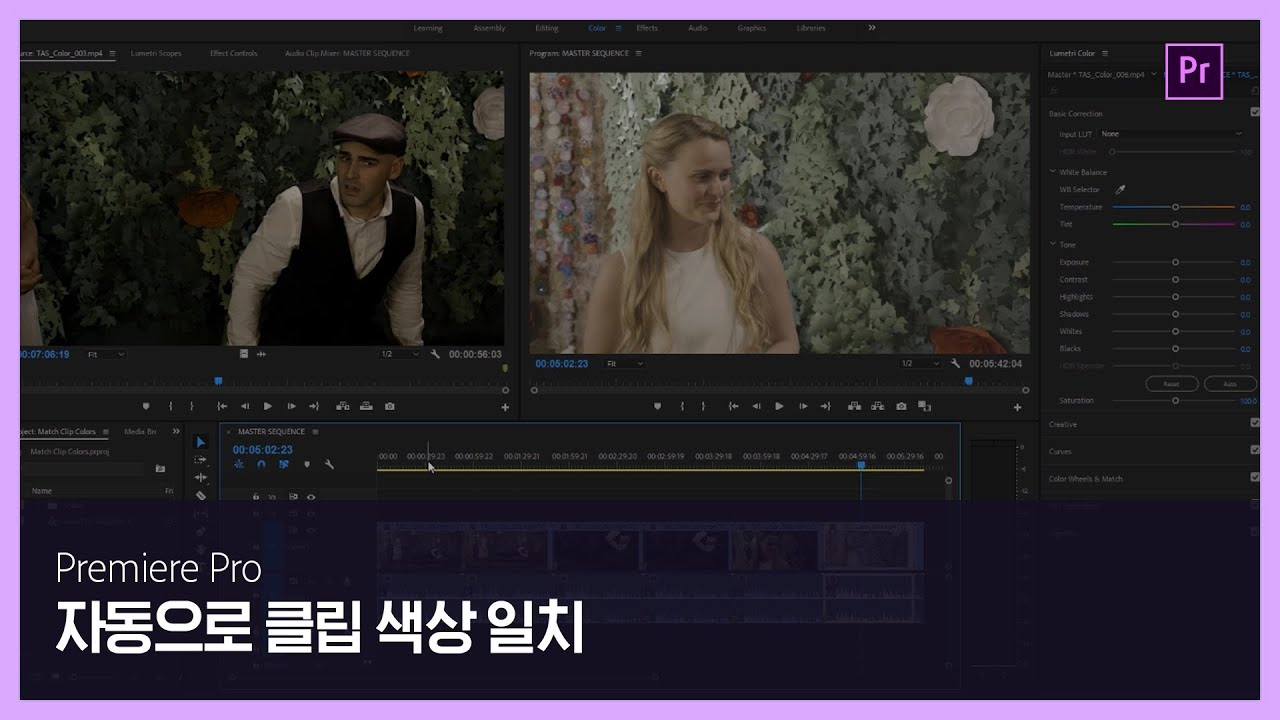Click the Reset button in Tone

(1172, 384)
